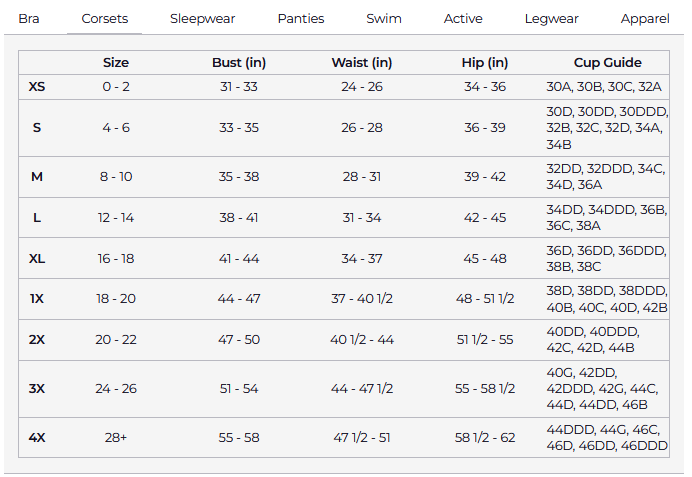Image resolution: width=692 pixels, height=477 pixels.
Task: Click the Waist (in) column header
Action: coord(362,62)
